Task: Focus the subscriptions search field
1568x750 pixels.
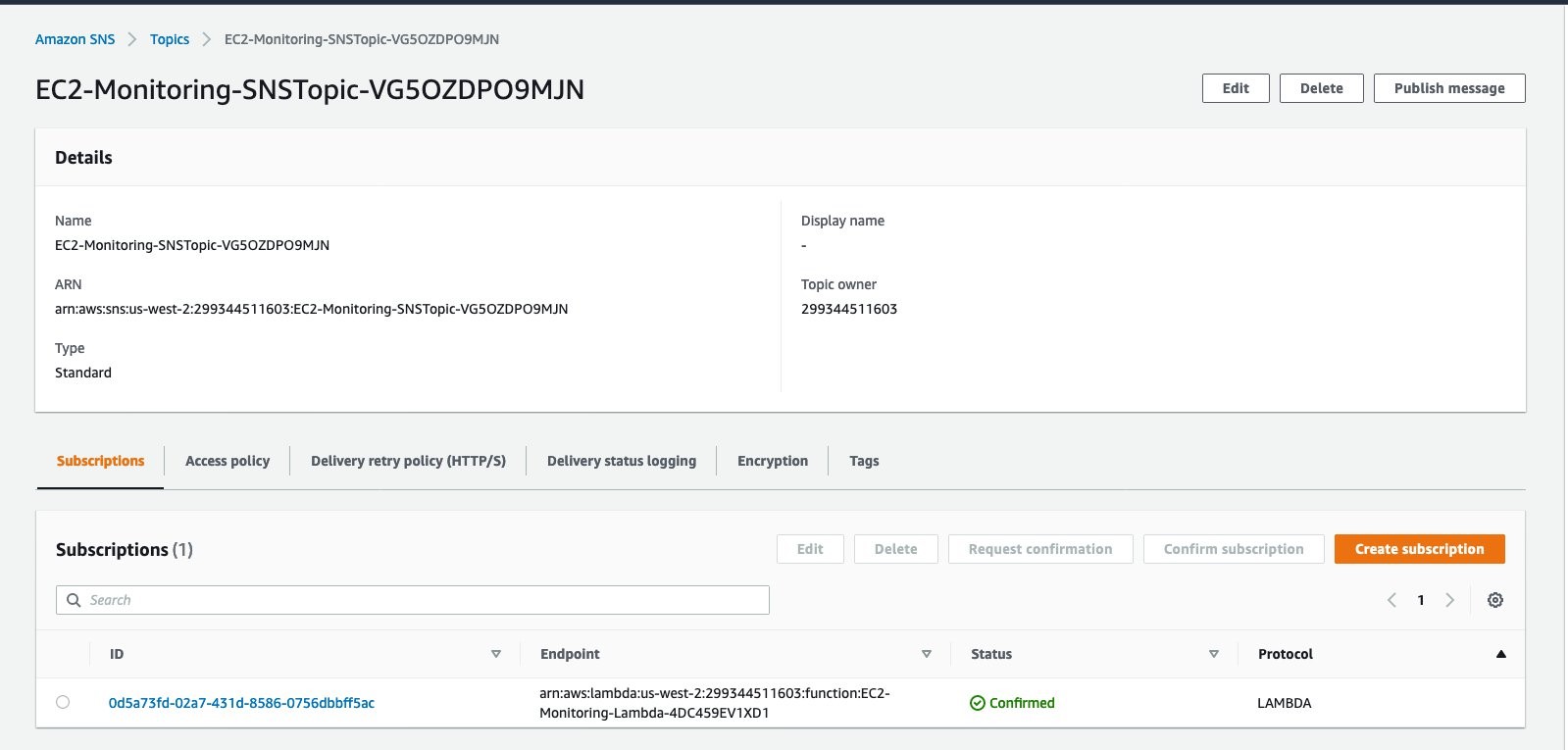Action: 413,600
